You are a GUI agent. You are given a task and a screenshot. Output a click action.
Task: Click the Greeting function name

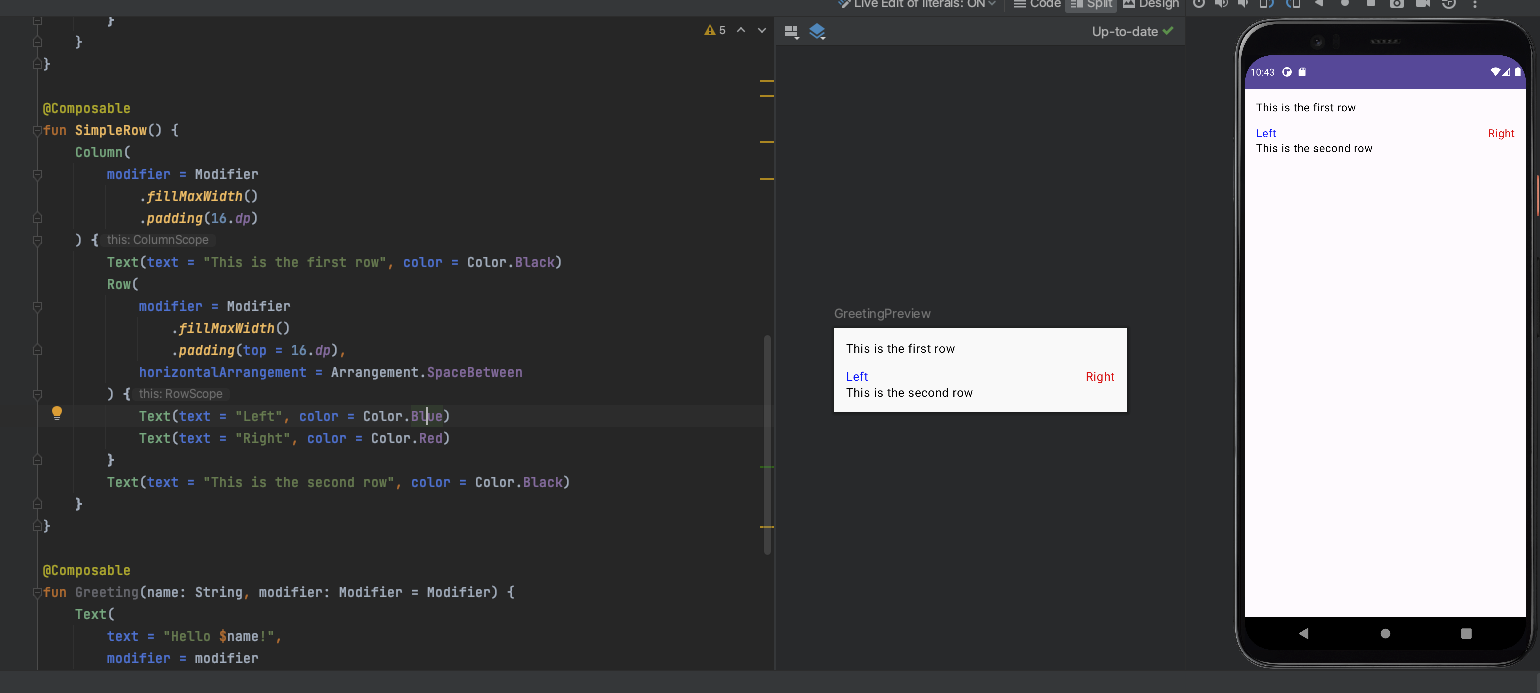(x=107, y=592)
